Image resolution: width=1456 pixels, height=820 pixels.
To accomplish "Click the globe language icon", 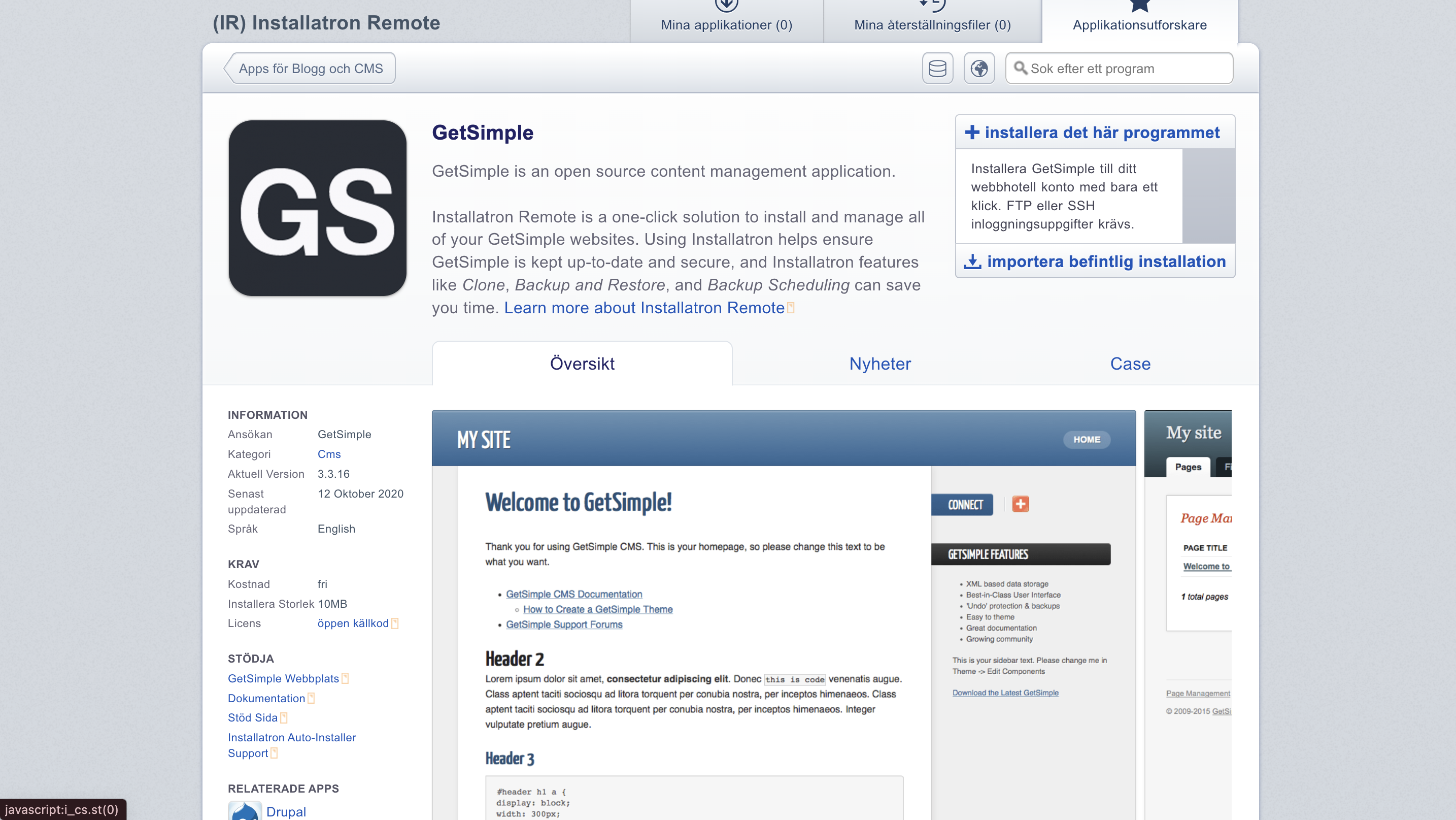I will click(x=979, y=69).
